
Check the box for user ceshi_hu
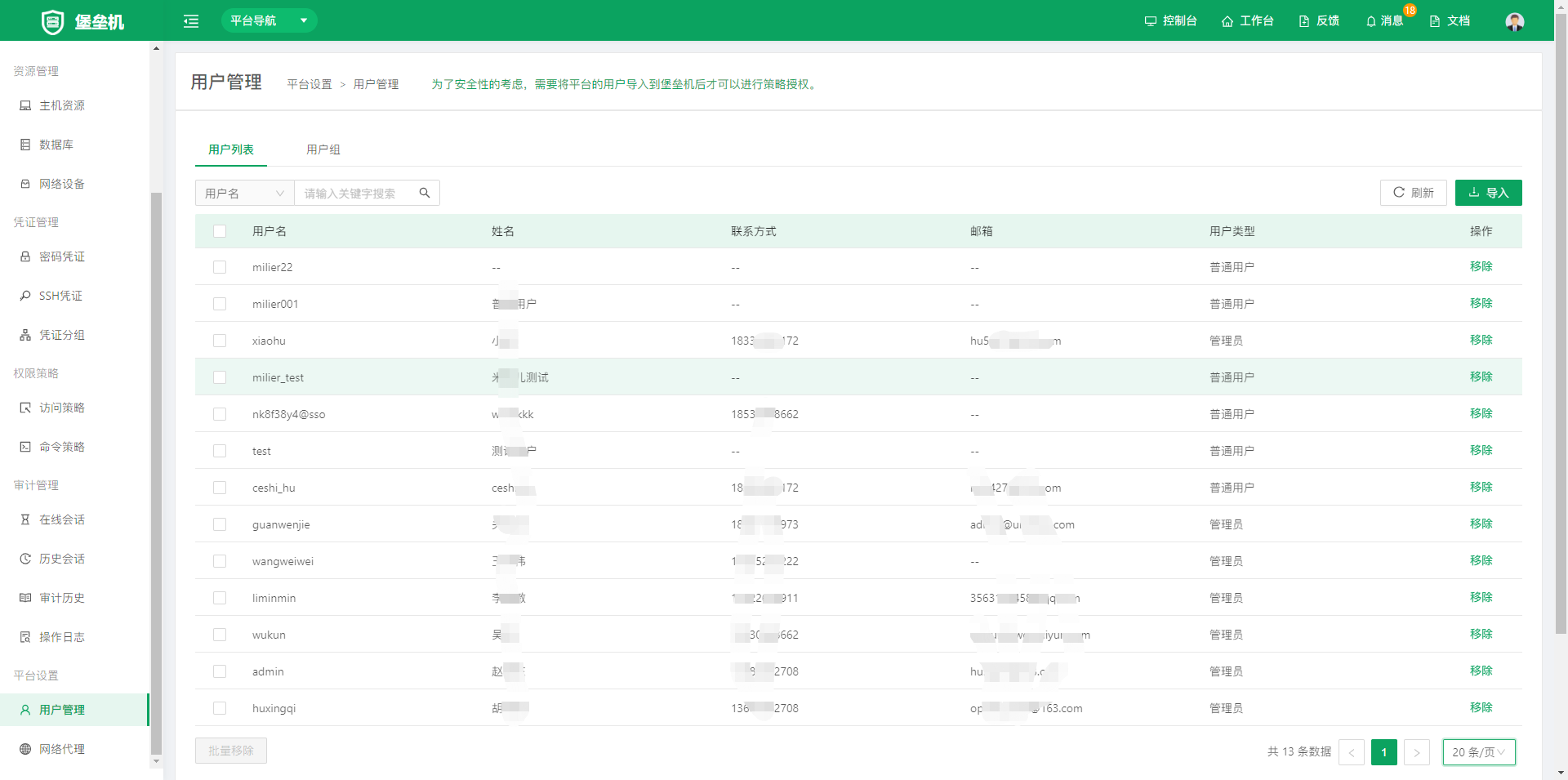click(x=220, y=488)
